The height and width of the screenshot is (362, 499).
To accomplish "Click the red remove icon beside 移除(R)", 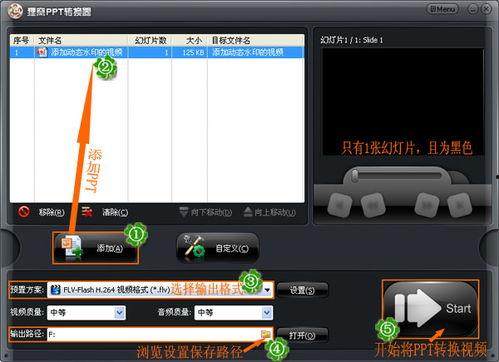I will click(x=24, y=211).
